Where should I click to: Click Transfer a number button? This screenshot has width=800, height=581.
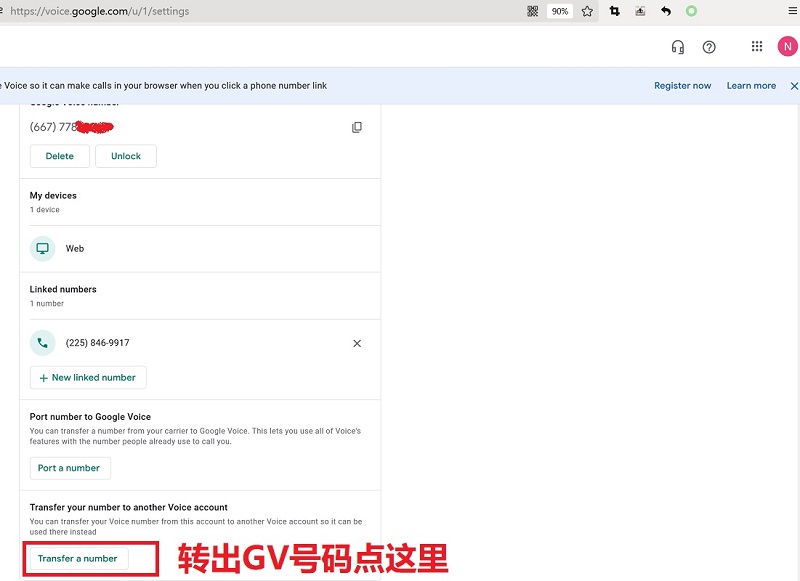pyautogui.click(x=79, y=559)
